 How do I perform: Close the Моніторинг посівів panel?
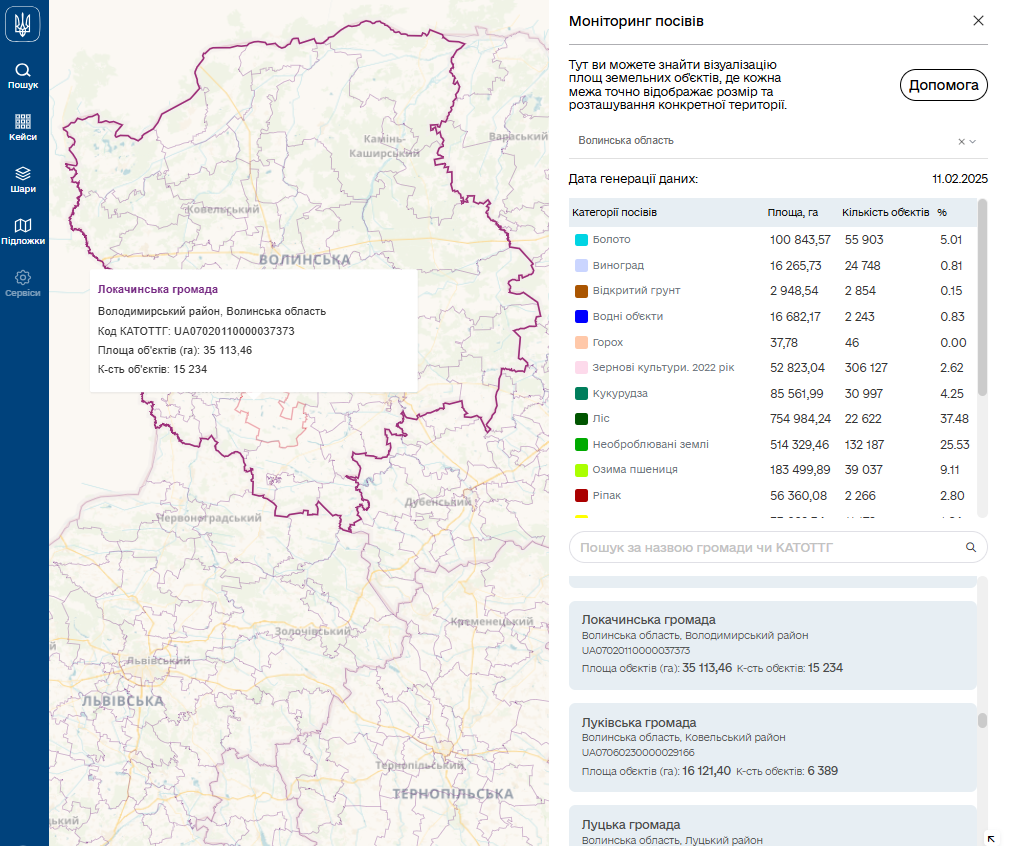(x=978, y=21)
